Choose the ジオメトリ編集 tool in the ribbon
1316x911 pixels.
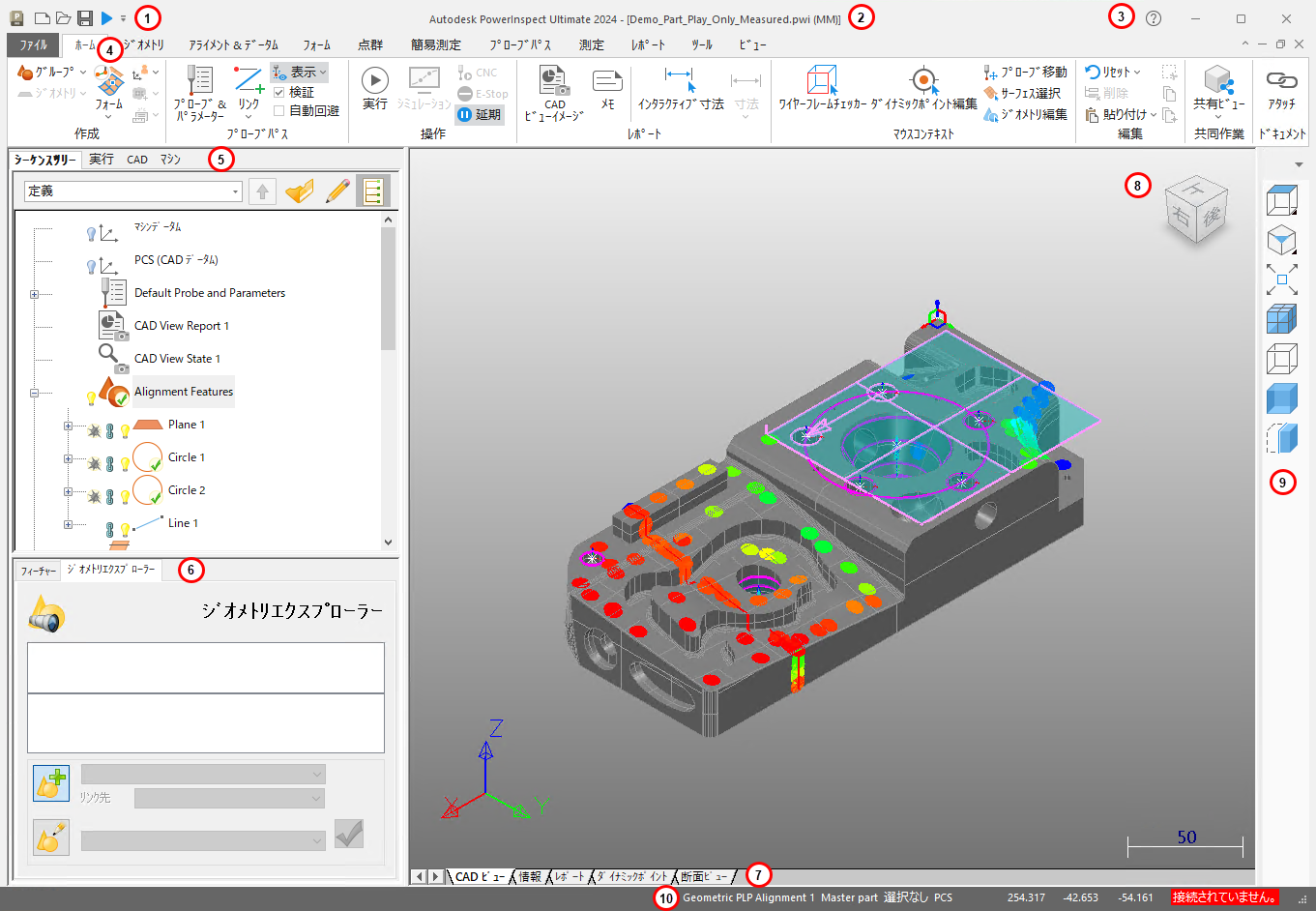(x=1025, y=115)
